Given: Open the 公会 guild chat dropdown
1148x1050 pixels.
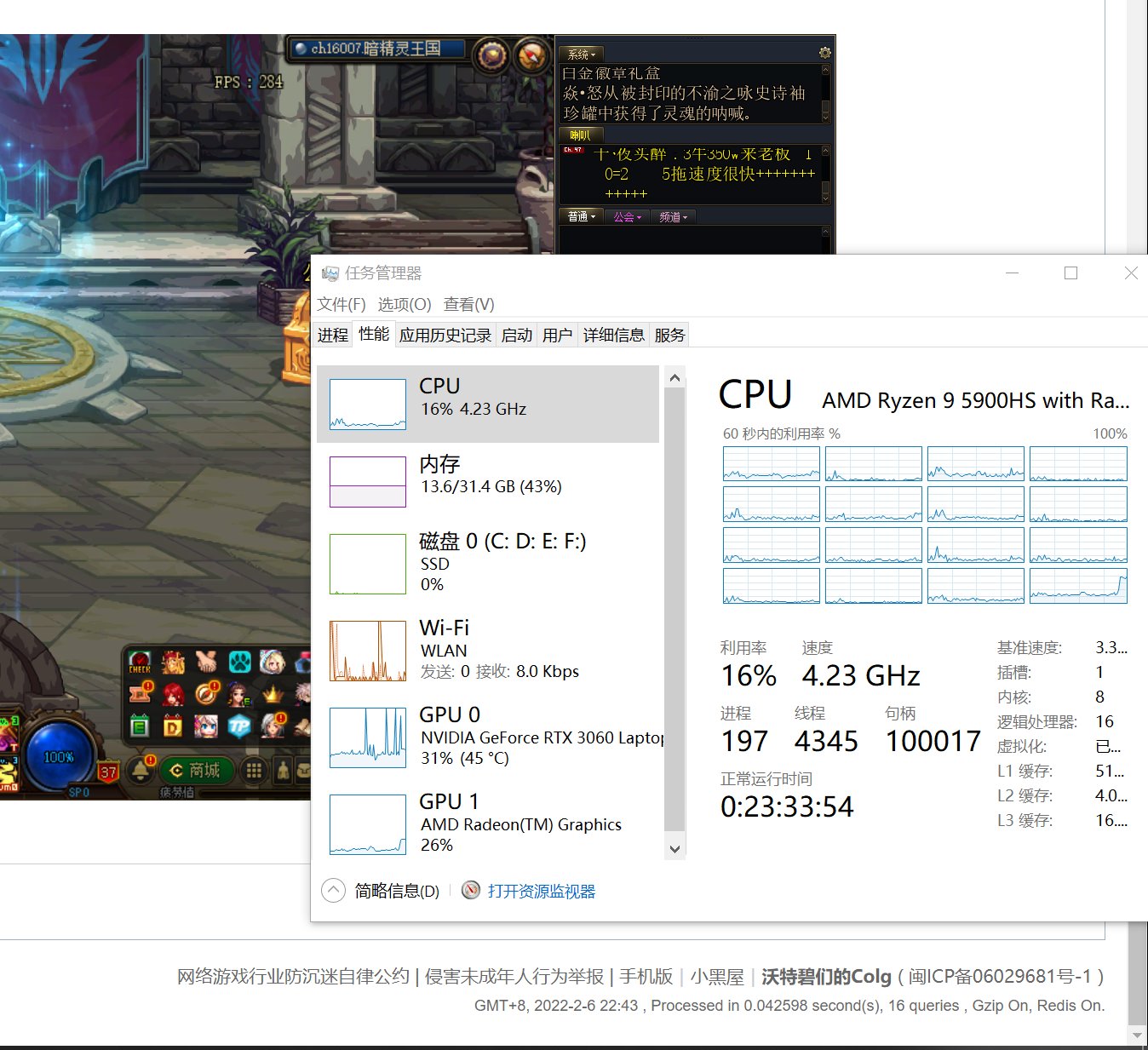Looking at the screenshot, I should (628, 216).
